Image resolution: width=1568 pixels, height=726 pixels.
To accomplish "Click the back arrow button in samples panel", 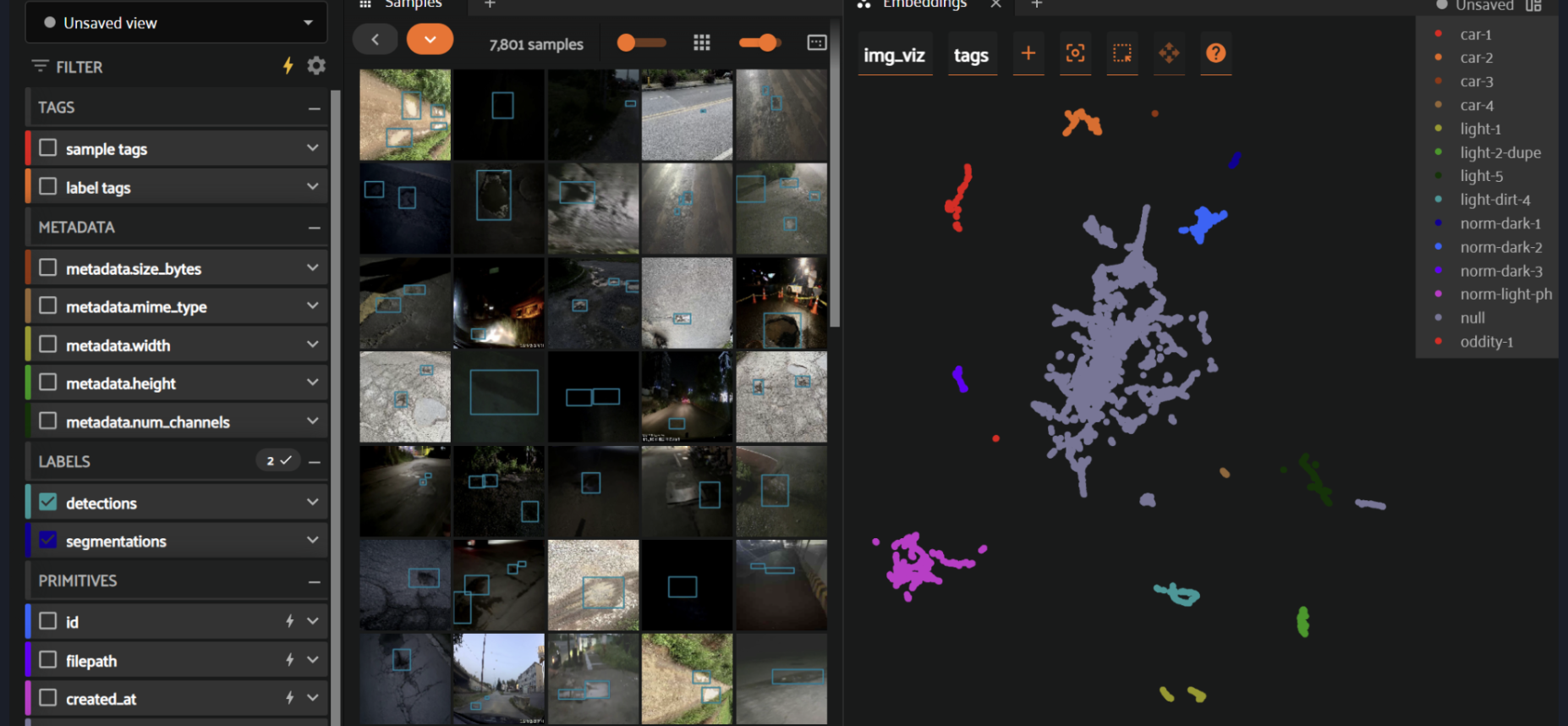I will click(376, 40).
